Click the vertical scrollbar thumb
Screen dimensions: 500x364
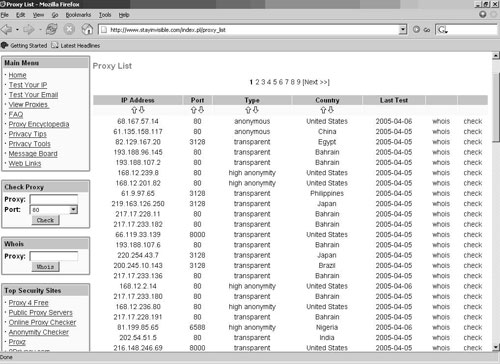point(496,107)
